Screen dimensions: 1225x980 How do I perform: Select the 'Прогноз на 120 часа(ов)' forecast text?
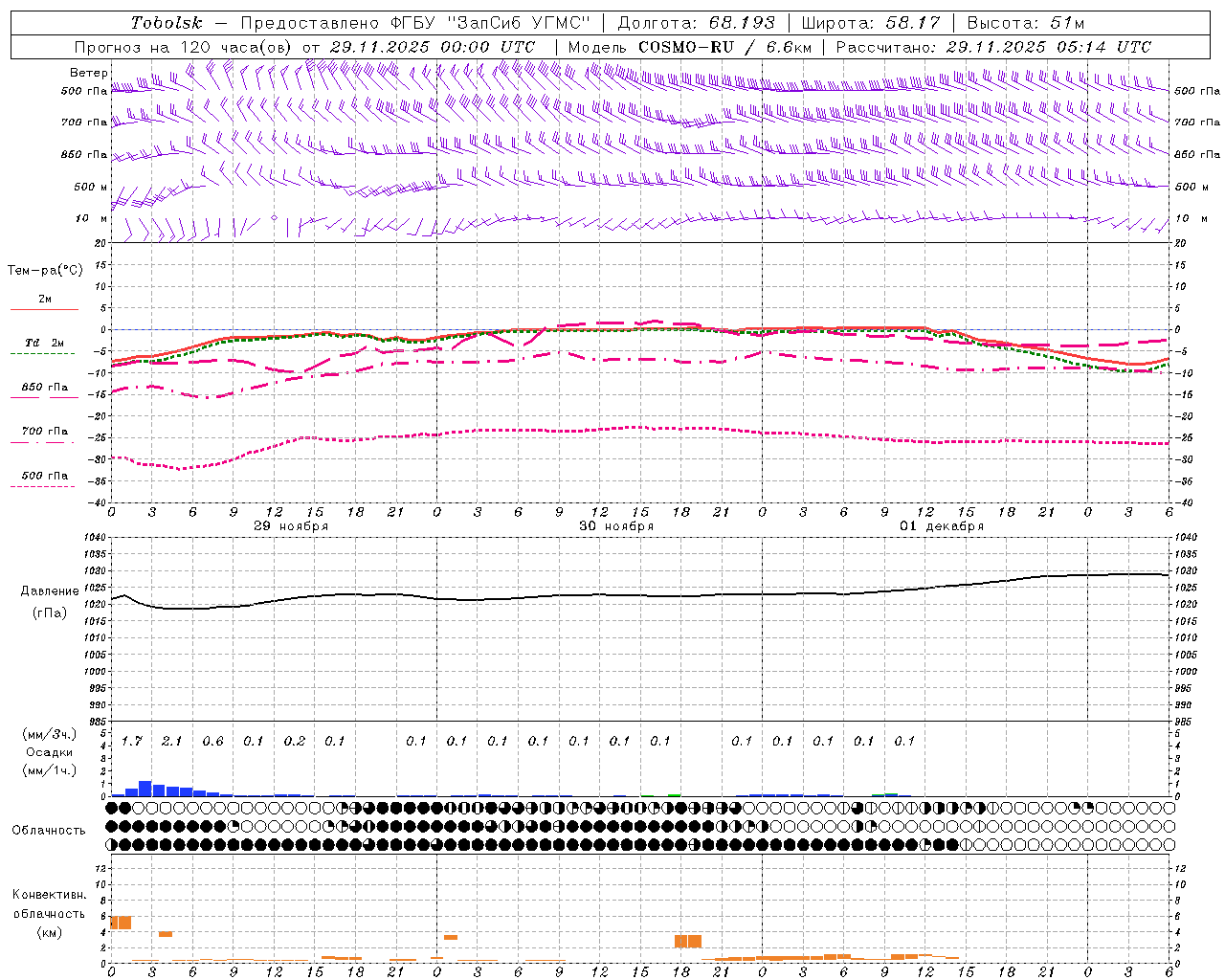[x=185, y=47]
